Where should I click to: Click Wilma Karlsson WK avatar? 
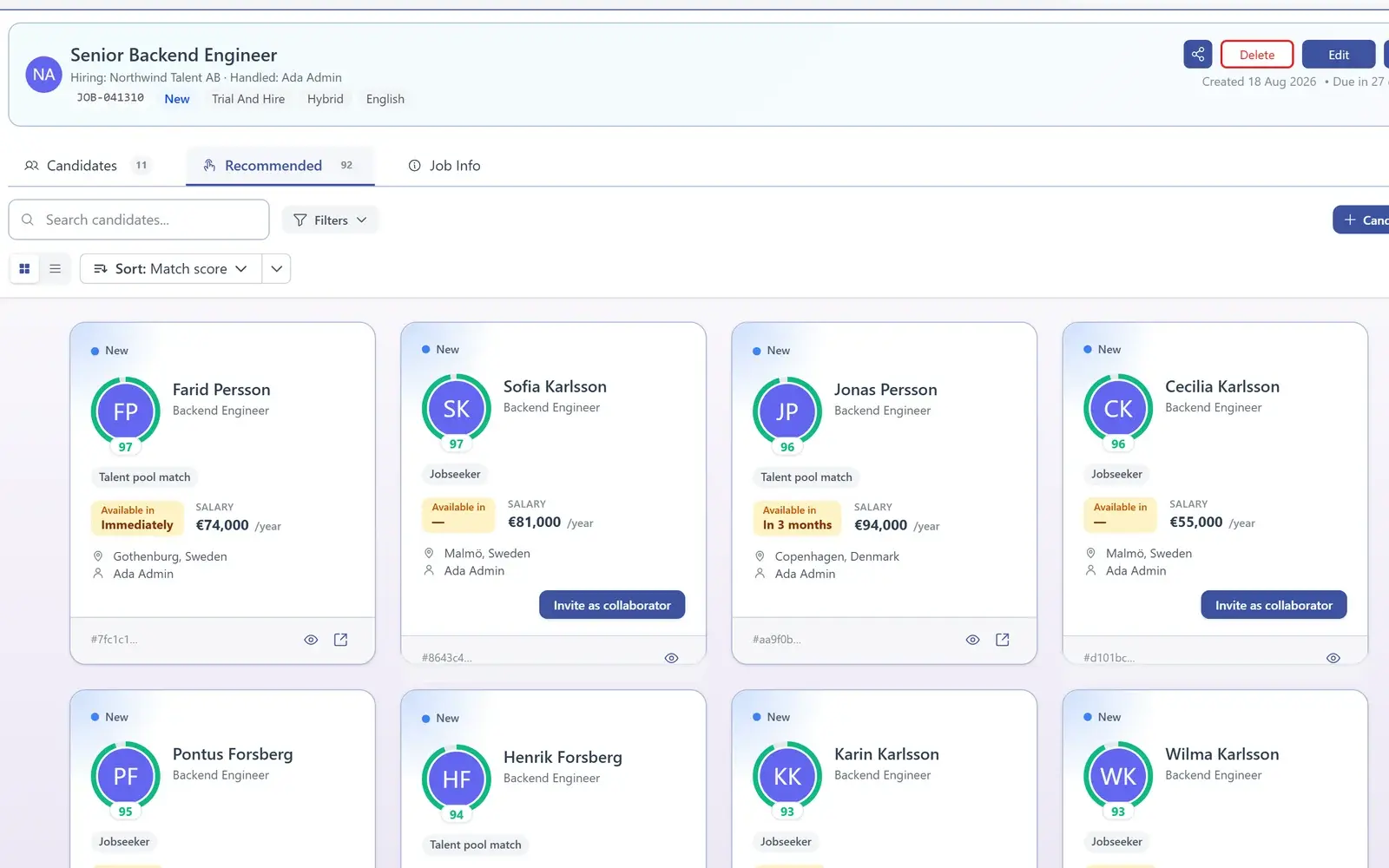point(1118,776)
